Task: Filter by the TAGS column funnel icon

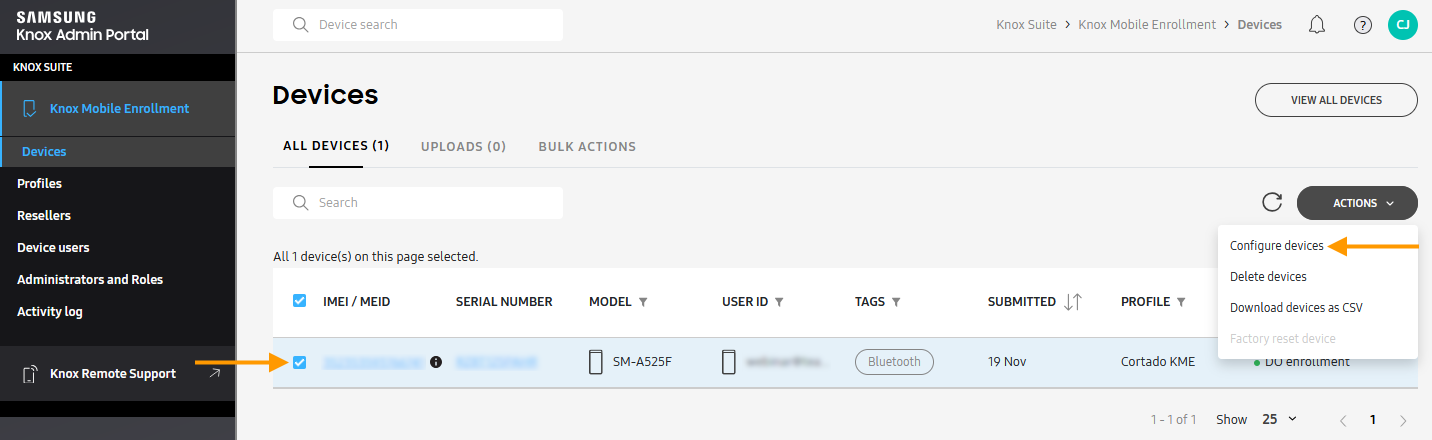Action: [896, 302]
